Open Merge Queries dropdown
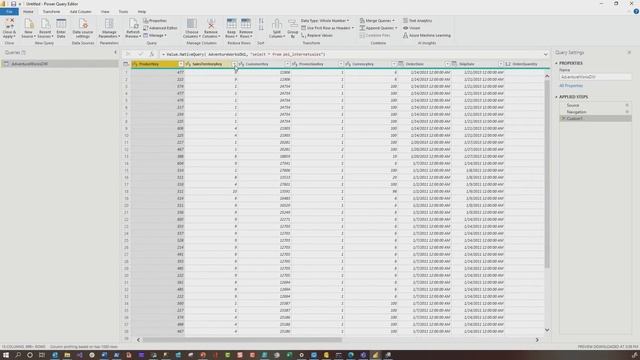 coord(377,20)
